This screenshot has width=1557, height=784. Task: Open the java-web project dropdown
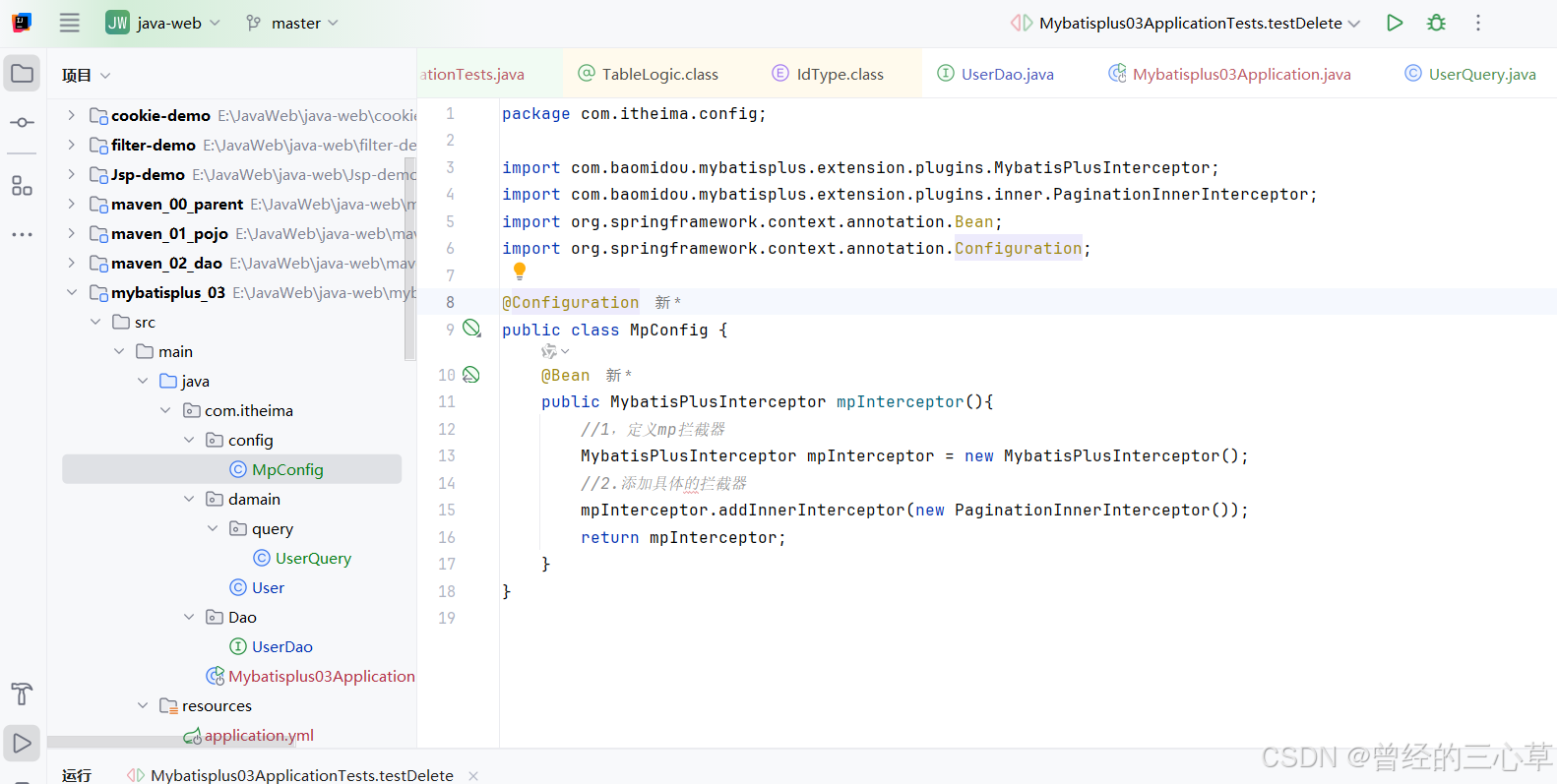click(x=215, y=23)
